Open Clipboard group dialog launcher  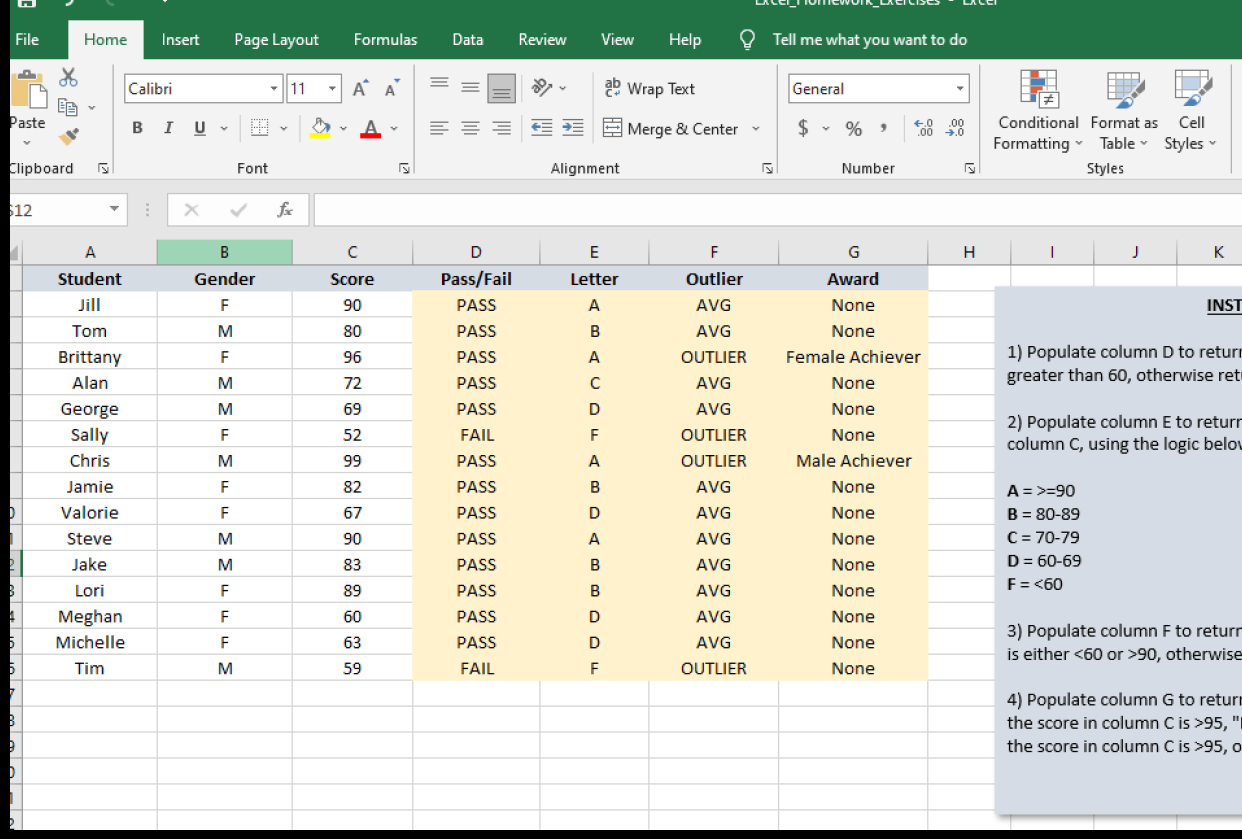pyautogui.click(x=104, y=169)
